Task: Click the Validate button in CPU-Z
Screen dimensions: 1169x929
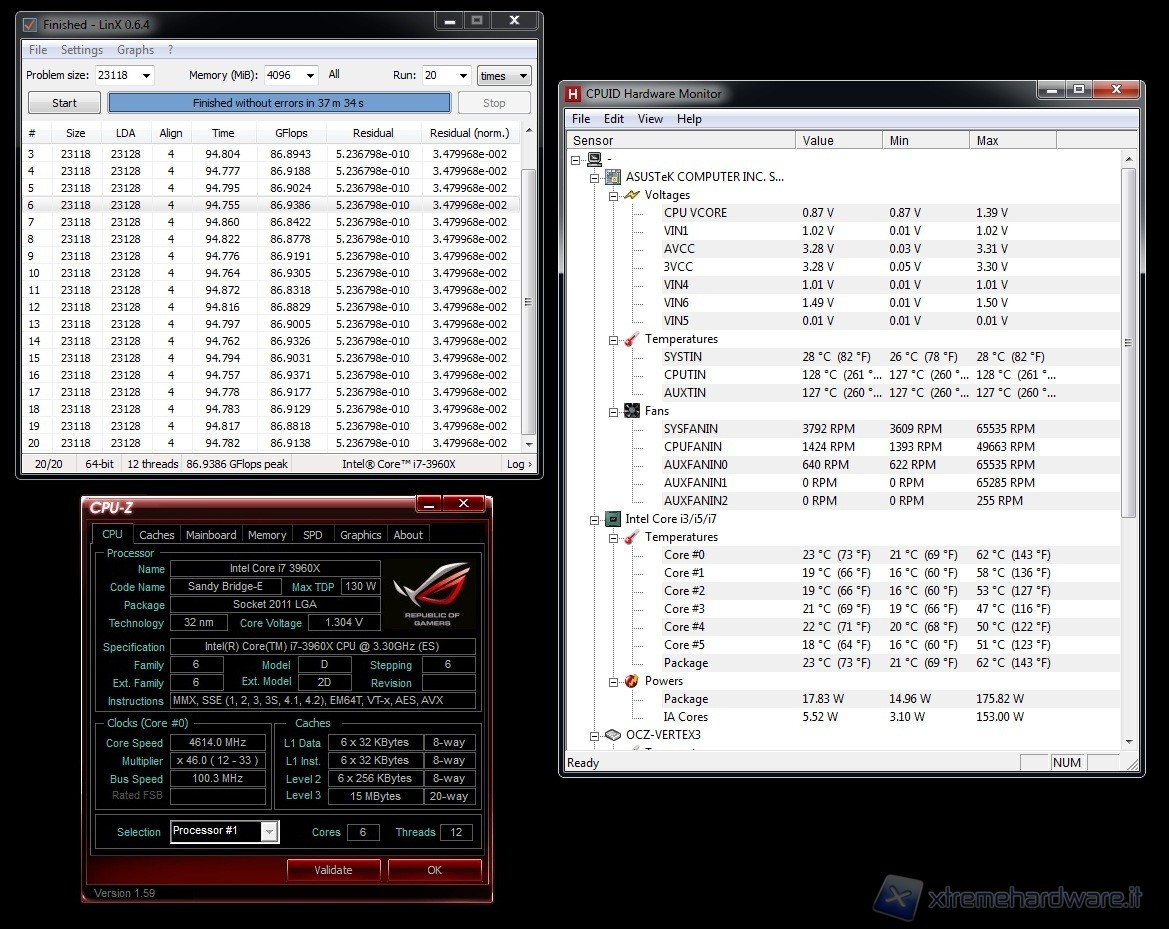Action: pyautogui.click(x=333, y=870)
